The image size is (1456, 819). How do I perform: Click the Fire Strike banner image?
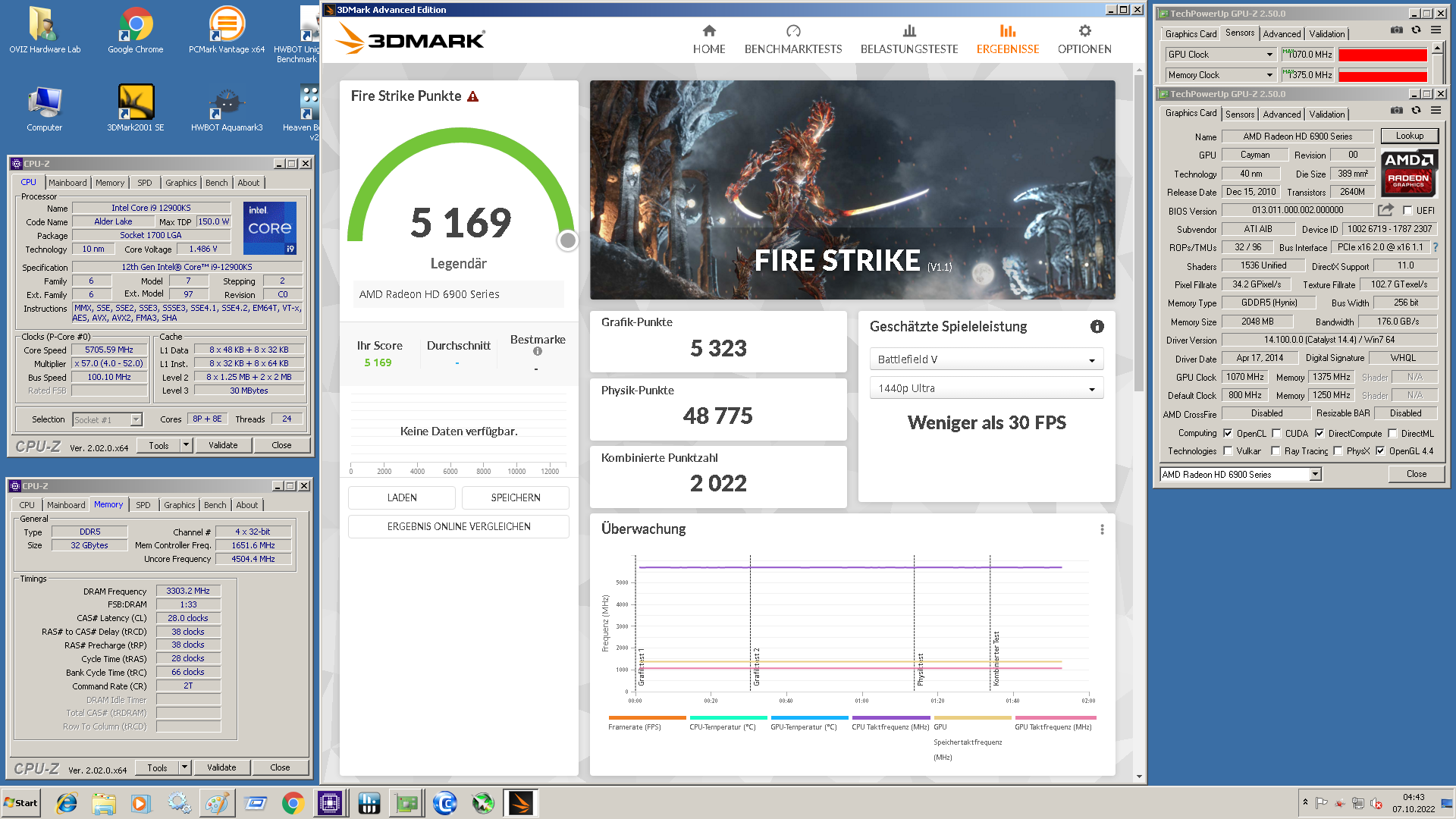852,190
